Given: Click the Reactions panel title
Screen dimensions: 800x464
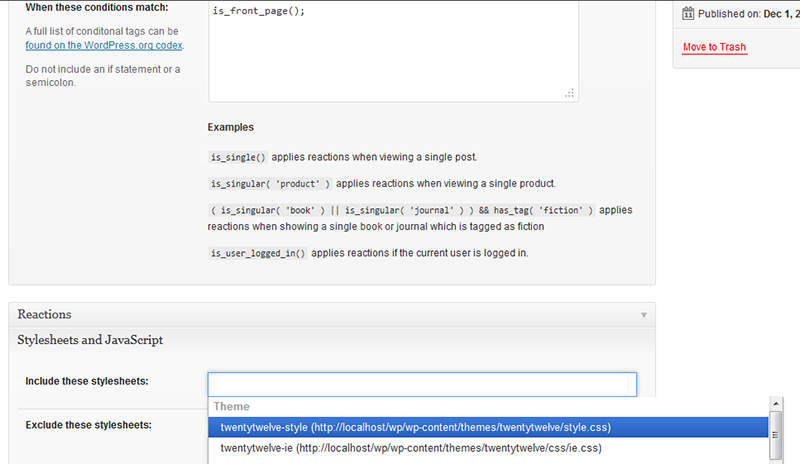Looking at the screenshot, I should [44, 314].
